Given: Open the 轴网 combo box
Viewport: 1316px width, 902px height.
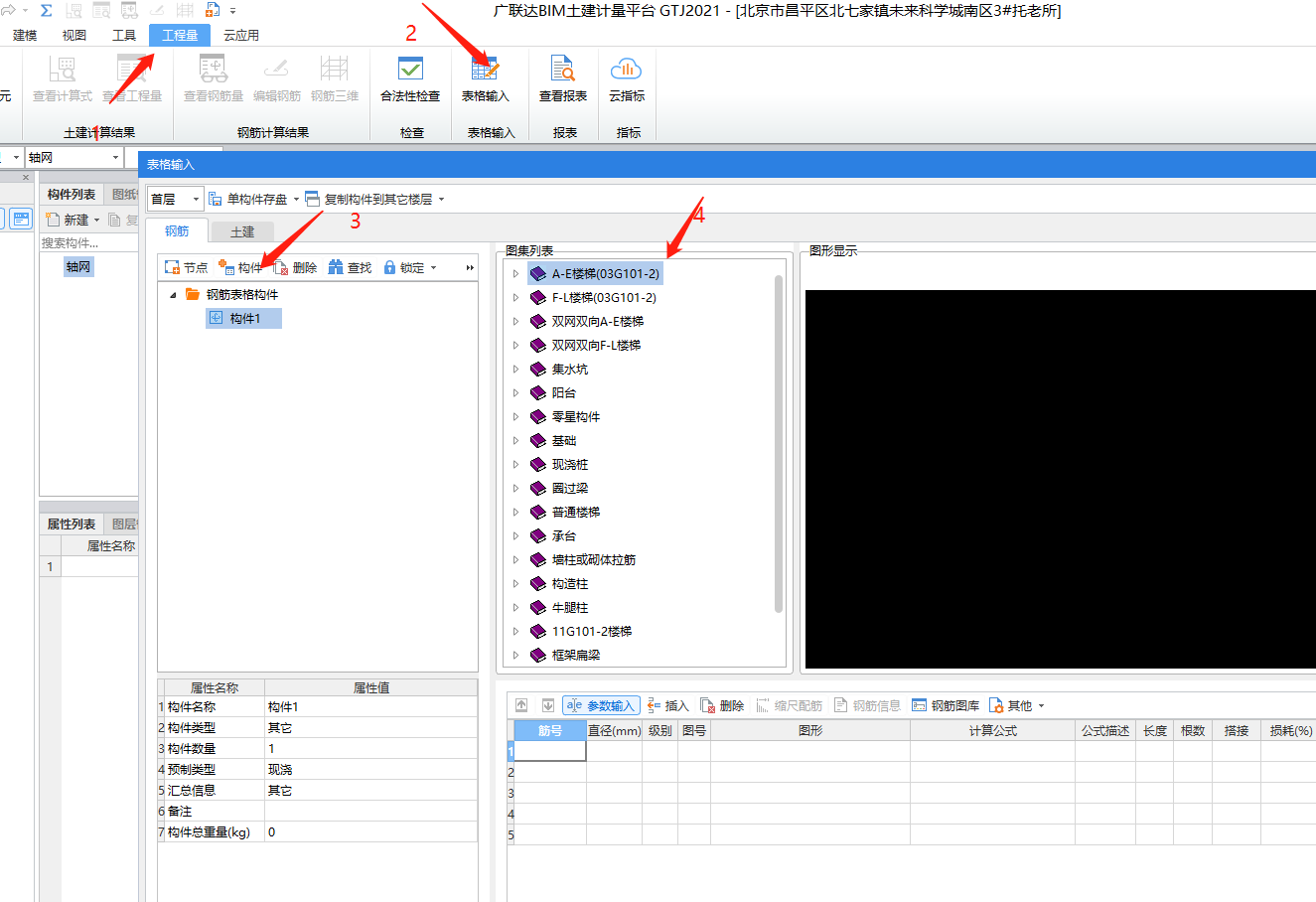Looking at the screenshot, I should tap(74, 157).
